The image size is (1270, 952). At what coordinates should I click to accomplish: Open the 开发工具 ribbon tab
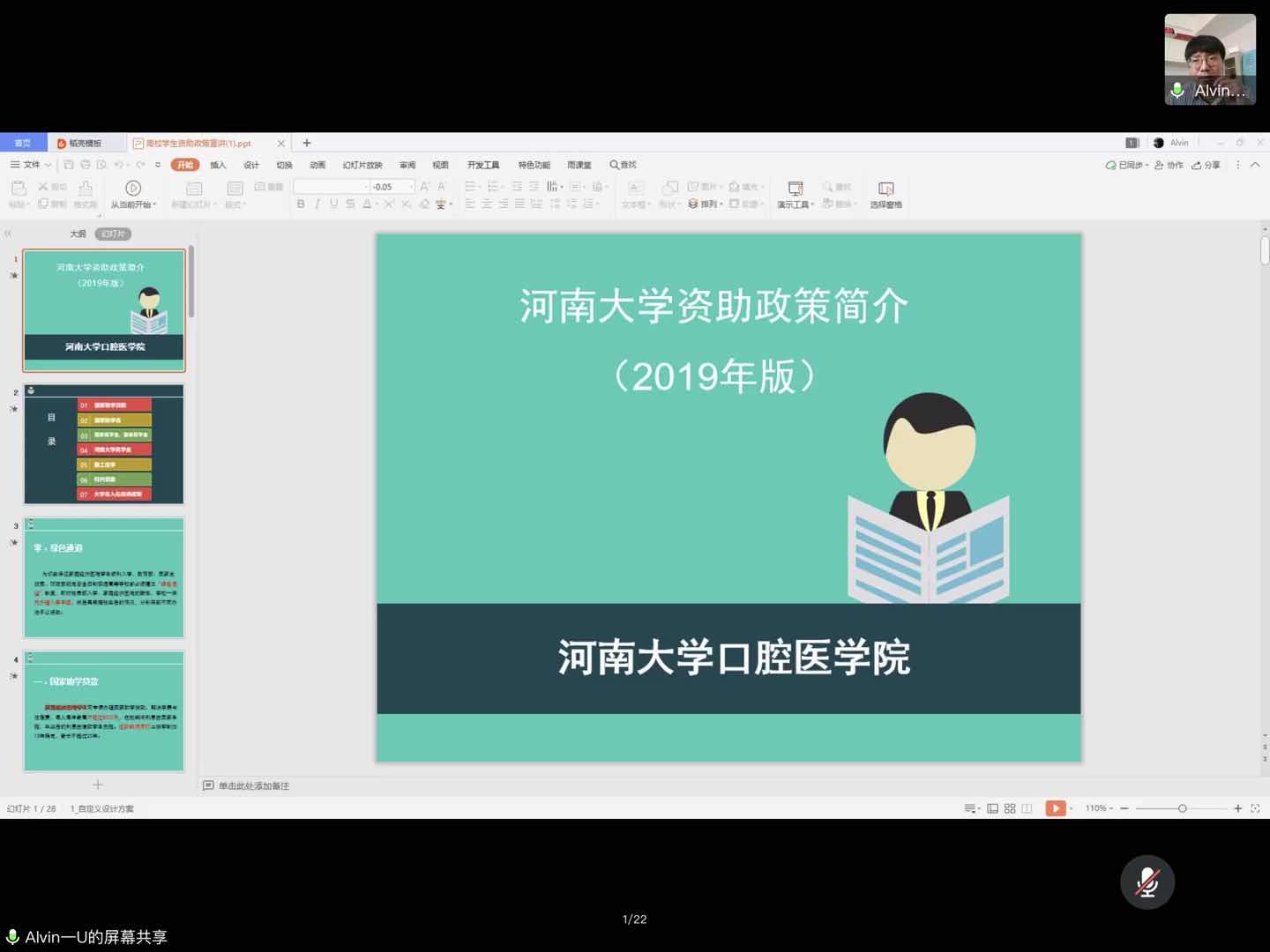[483, 165]
